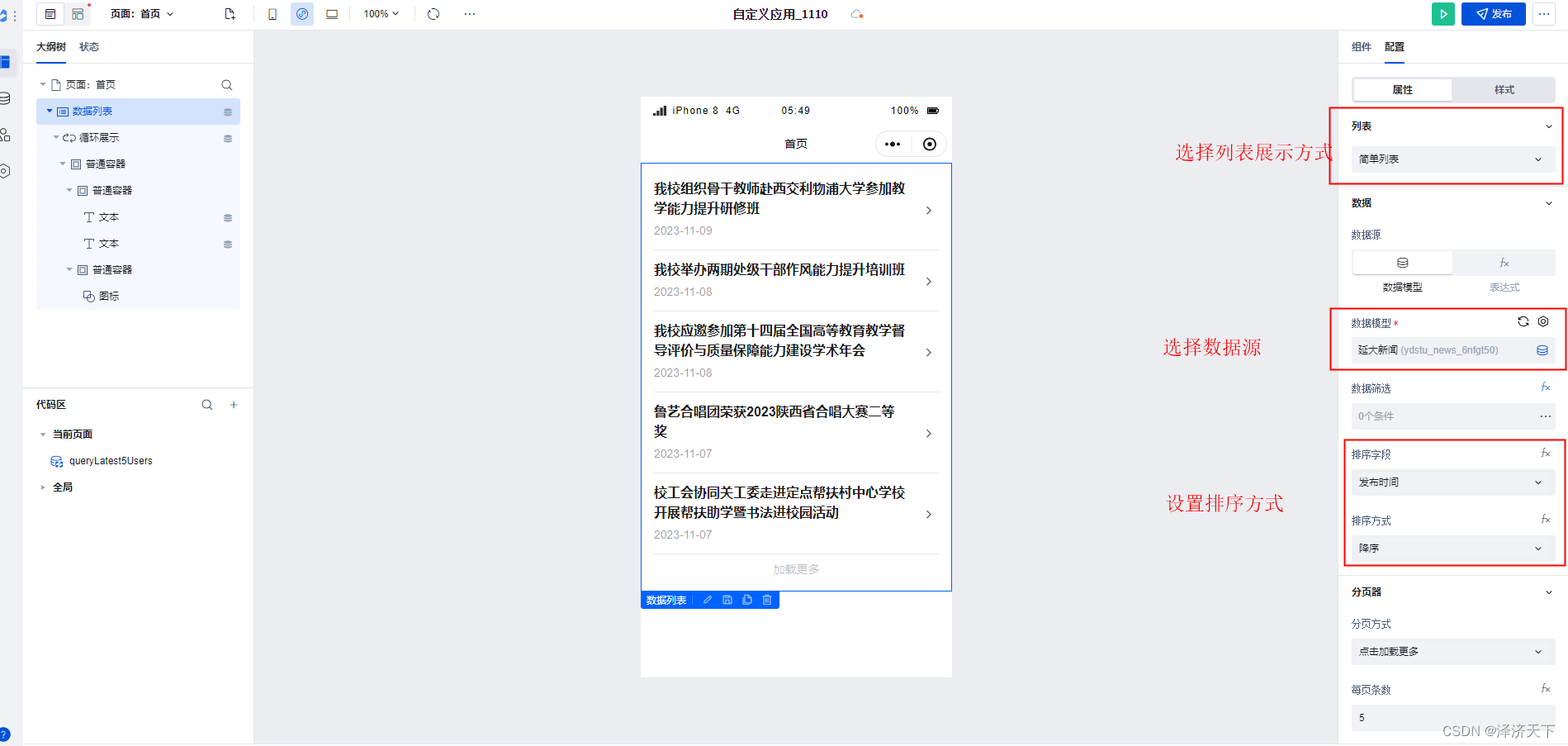Screen dimensions: 1568x746
Task: Open 0个条件 filter conditions field
Action: point(1452,416)
